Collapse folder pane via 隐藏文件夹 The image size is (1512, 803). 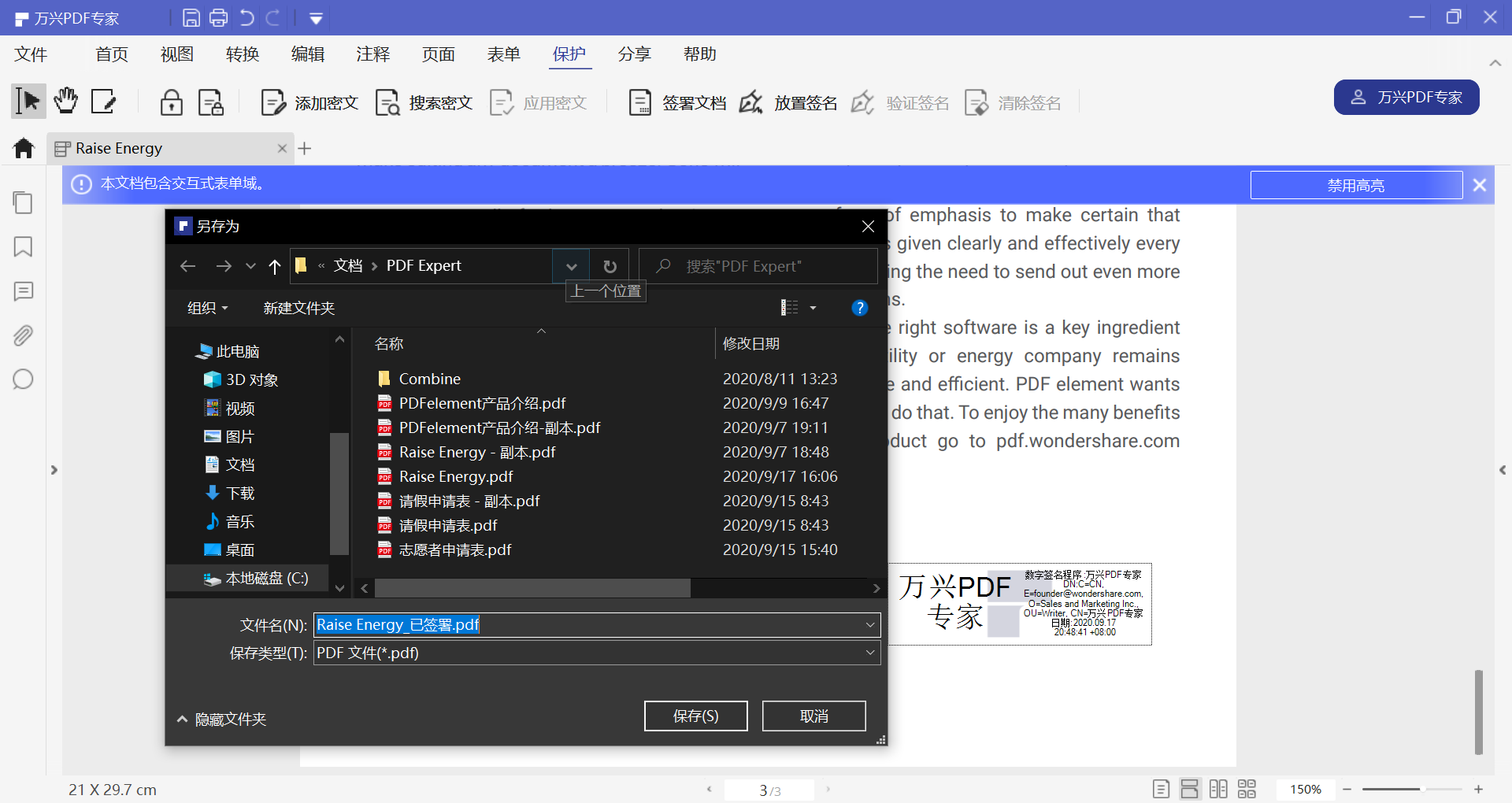coord(221,719)
